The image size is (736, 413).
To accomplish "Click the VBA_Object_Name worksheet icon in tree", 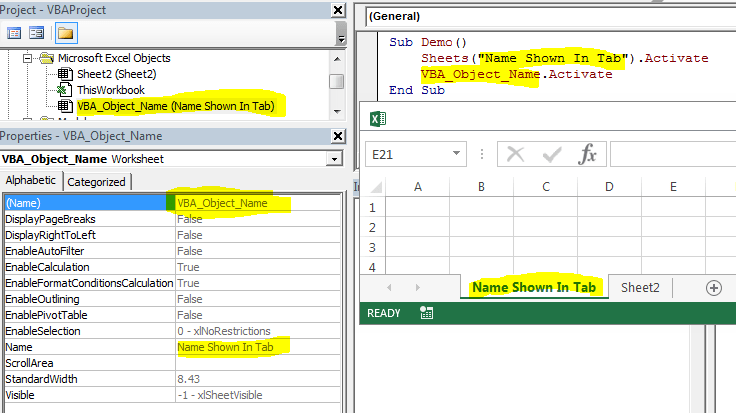I will point(65,106).
